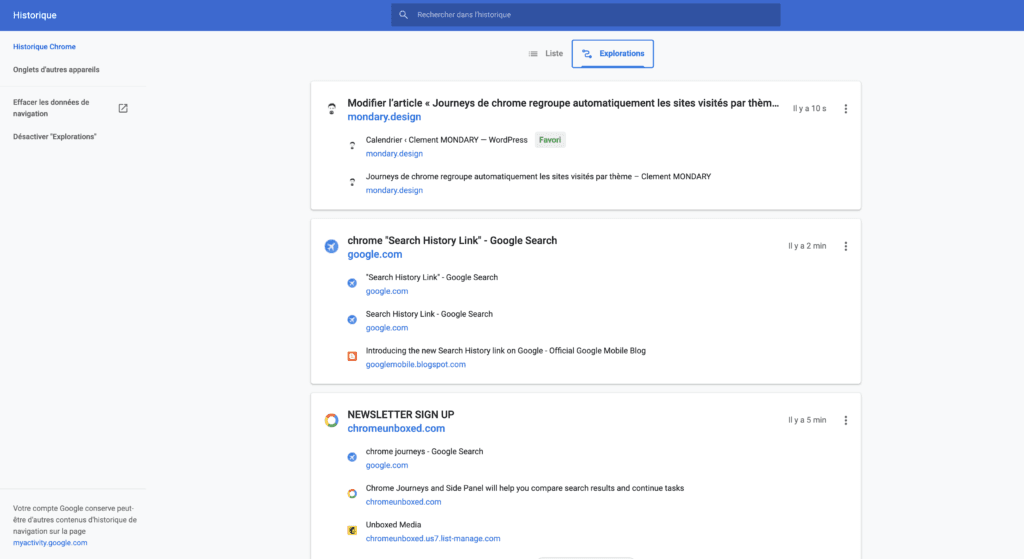This screenshot has width=1024, height=559.
Task: Click icon beside chrome journeys search entry
Action: click(352, 457)
